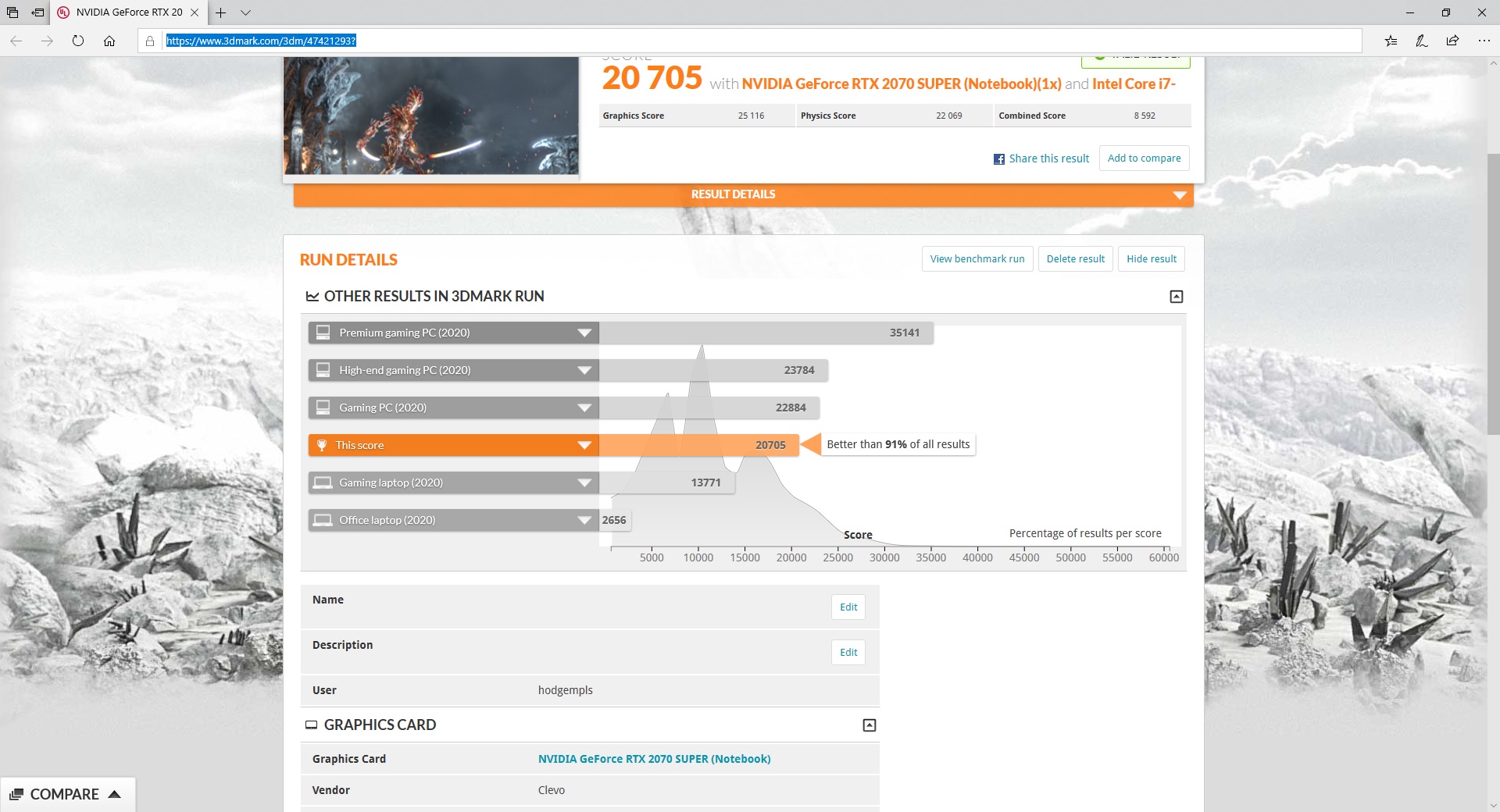Expand This score dropdown arrow

(x=584, y=445)
